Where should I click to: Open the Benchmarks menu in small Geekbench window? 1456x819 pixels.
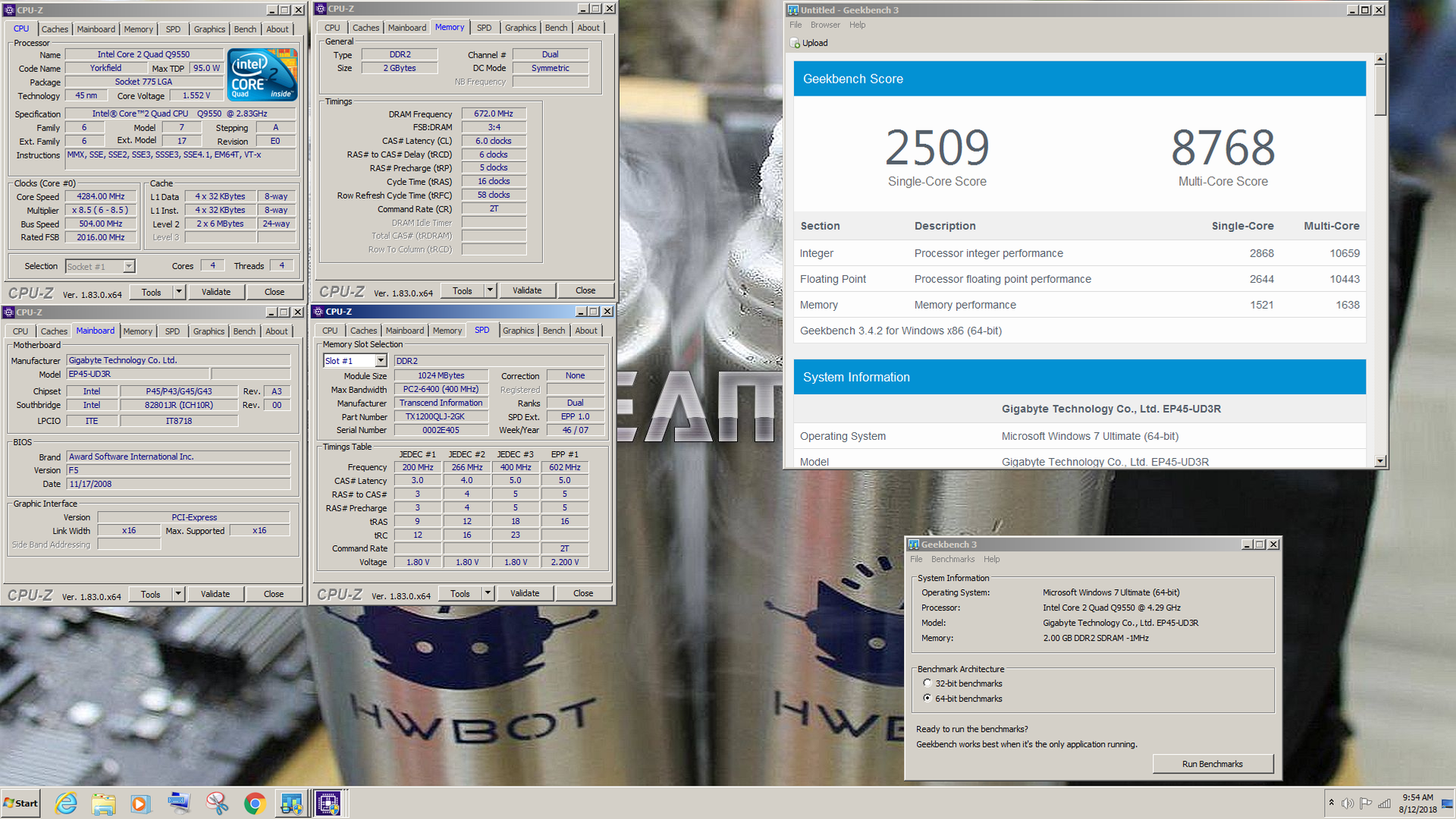coord(952,560)
